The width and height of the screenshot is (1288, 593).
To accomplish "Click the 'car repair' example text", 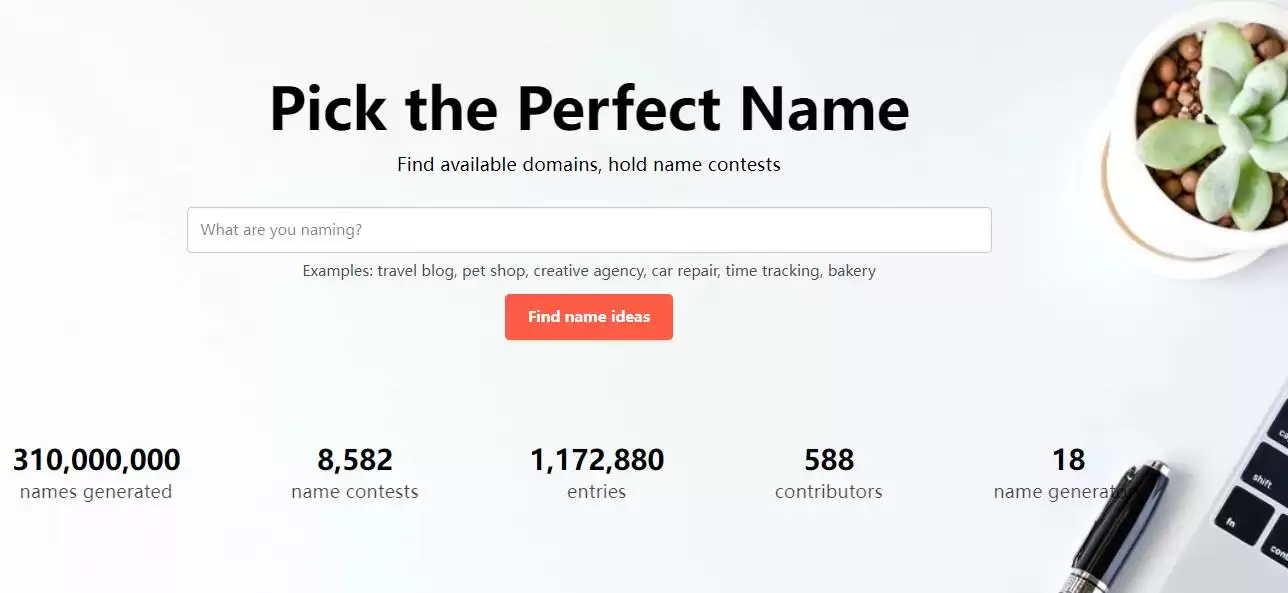I will coord(683,271).
